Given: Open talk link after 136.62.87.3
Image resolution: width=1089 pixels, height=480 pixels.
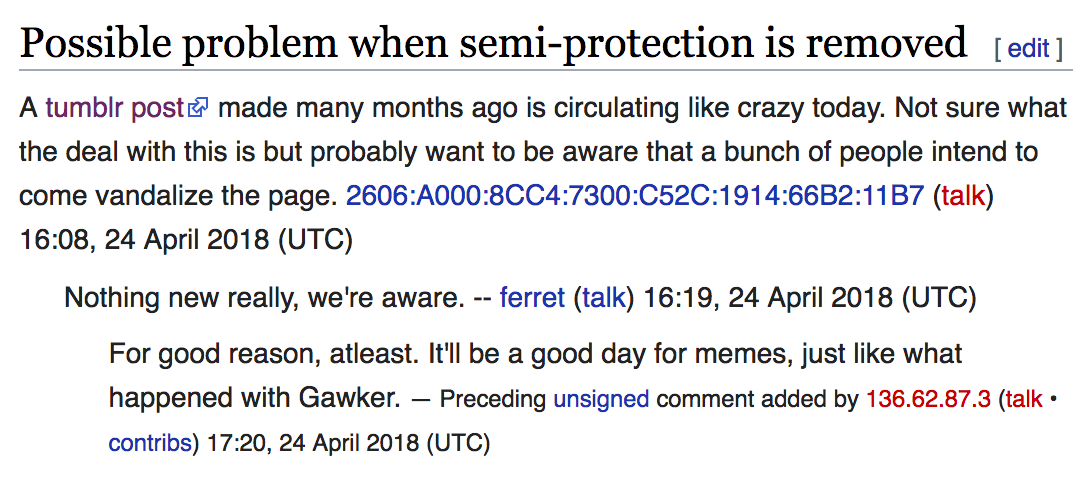Looking at the screenshot, I should pyautogui.click(x=1024, y=400).
